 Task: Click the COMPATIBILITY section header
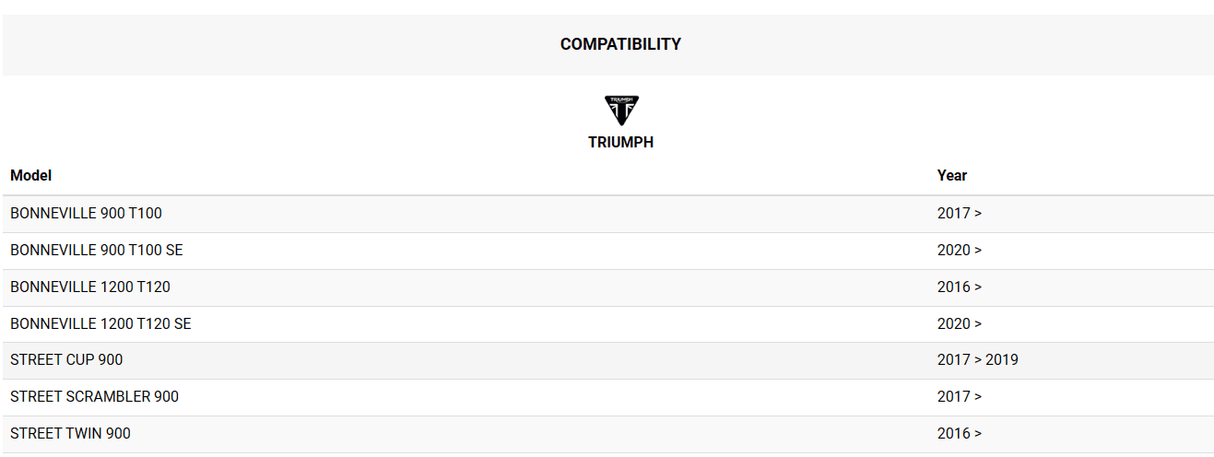(x=620, y=44)
